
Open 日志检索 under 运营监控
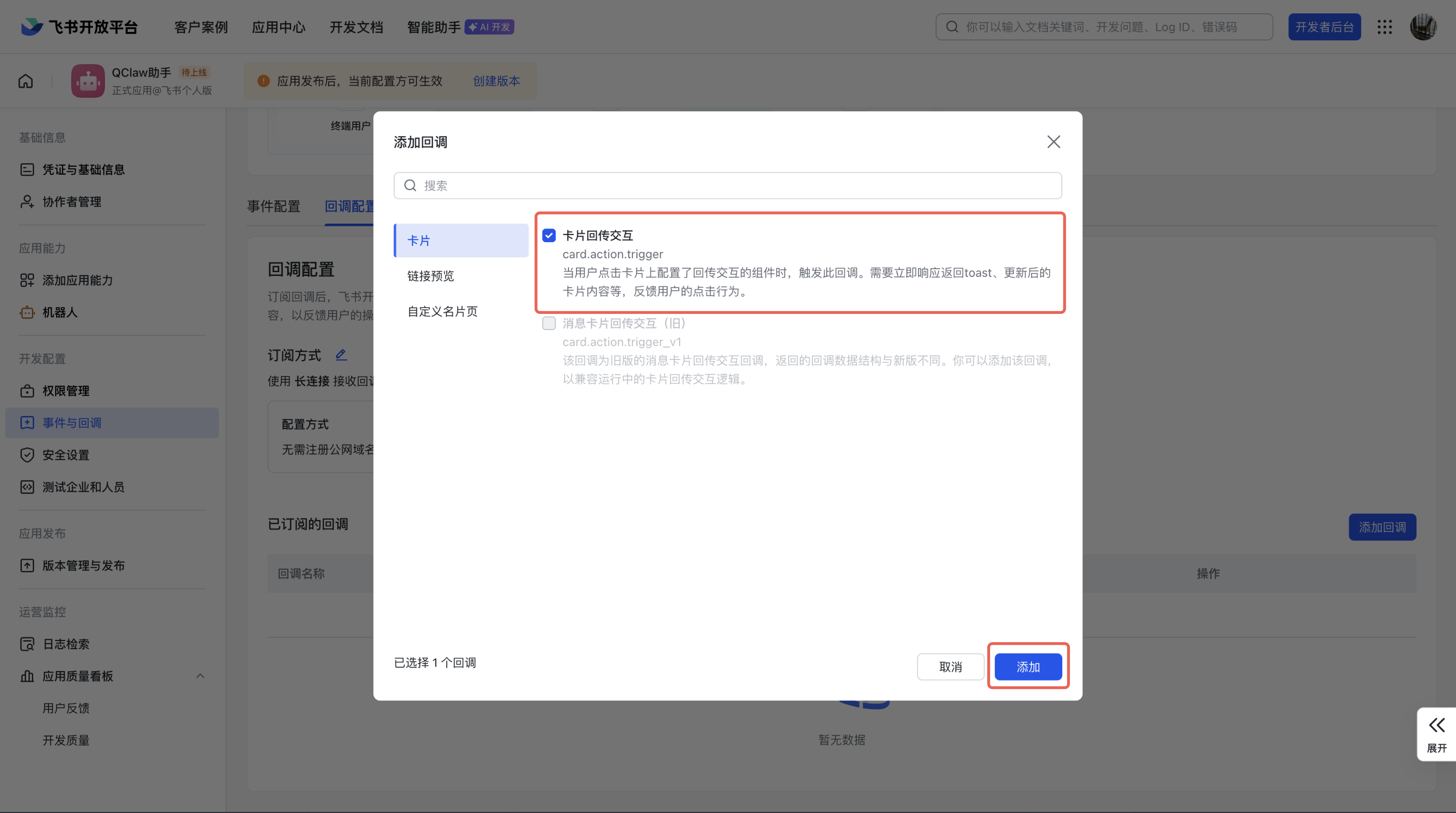[66, 643]
